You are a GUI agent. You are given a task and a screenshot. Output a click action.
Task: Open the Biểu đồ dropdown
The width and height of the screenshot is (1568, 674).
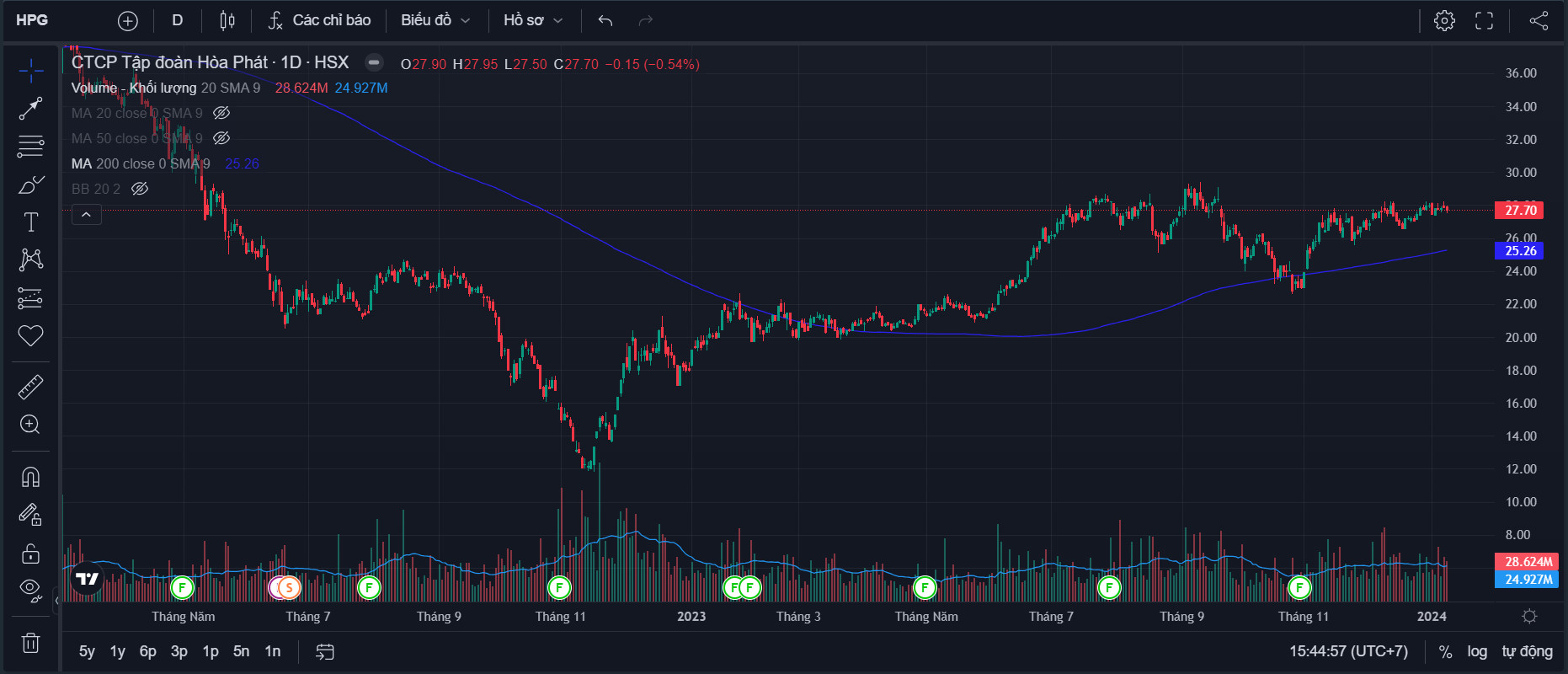[x=435, y=20]
